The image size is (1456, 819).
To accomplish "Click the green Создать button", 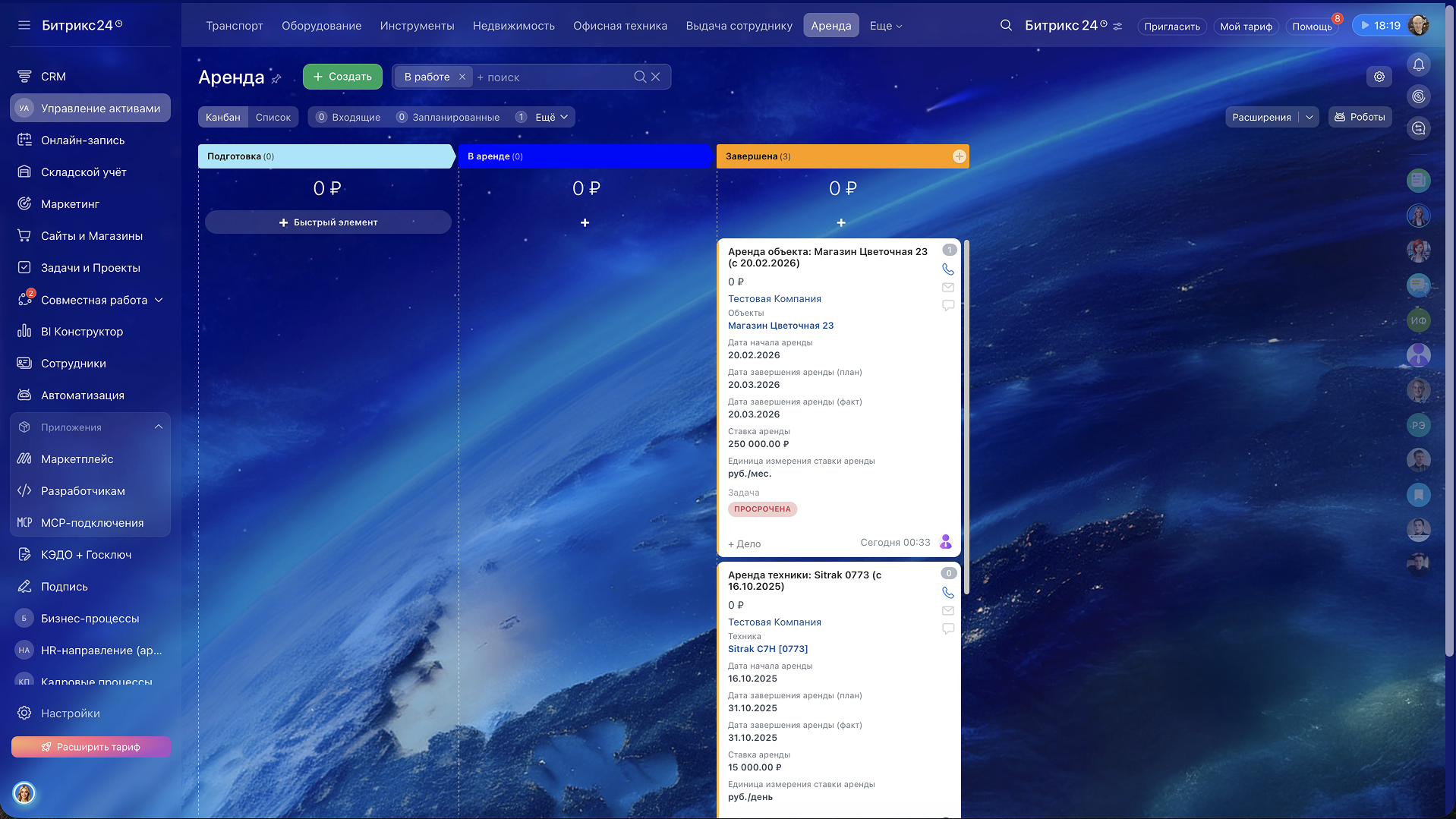I will point(342,77).
